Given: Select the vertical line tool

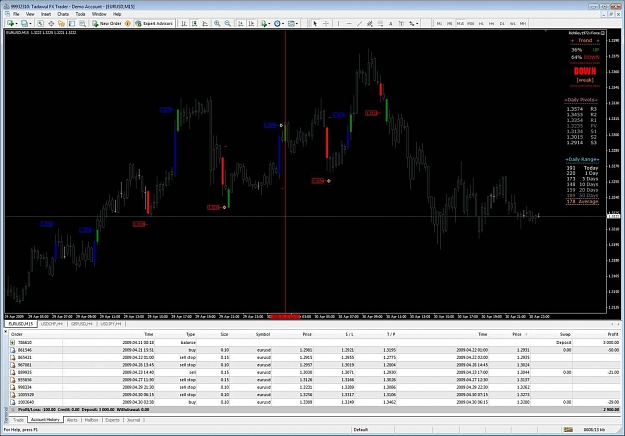Looking at the screenshot, I should (x=338, y=24).
